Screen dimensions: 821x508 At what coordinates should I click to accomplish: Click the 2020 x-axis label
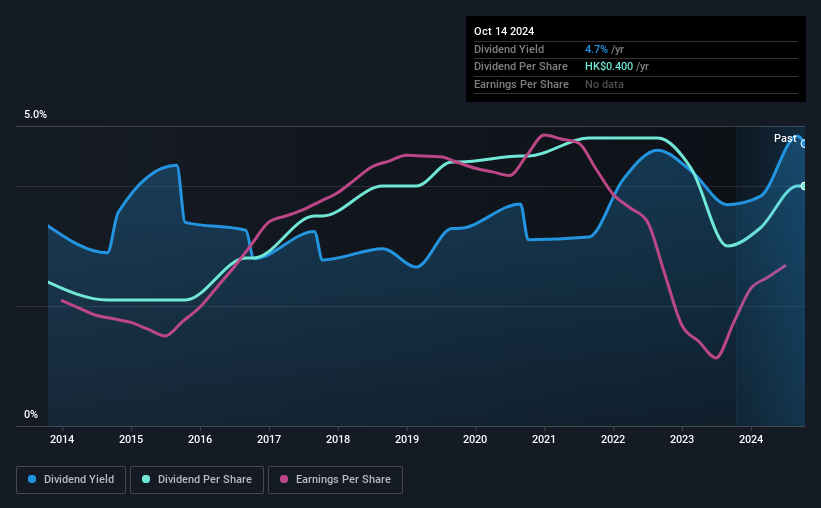tap(475, 439)
